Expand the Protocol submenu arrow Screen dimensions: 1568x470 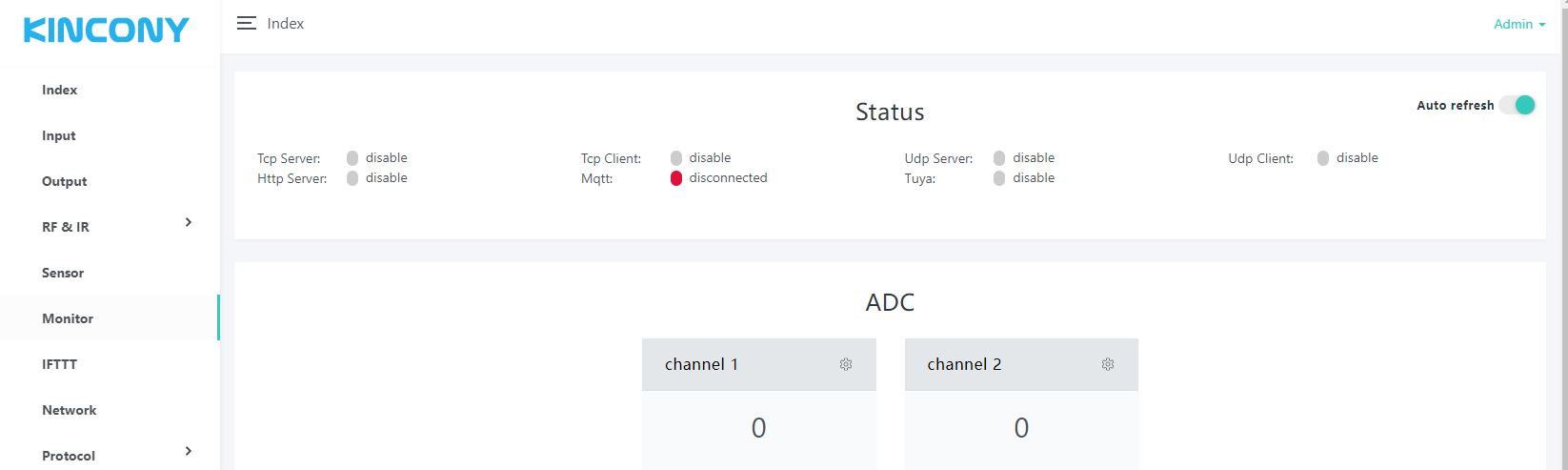click(188, 452)
